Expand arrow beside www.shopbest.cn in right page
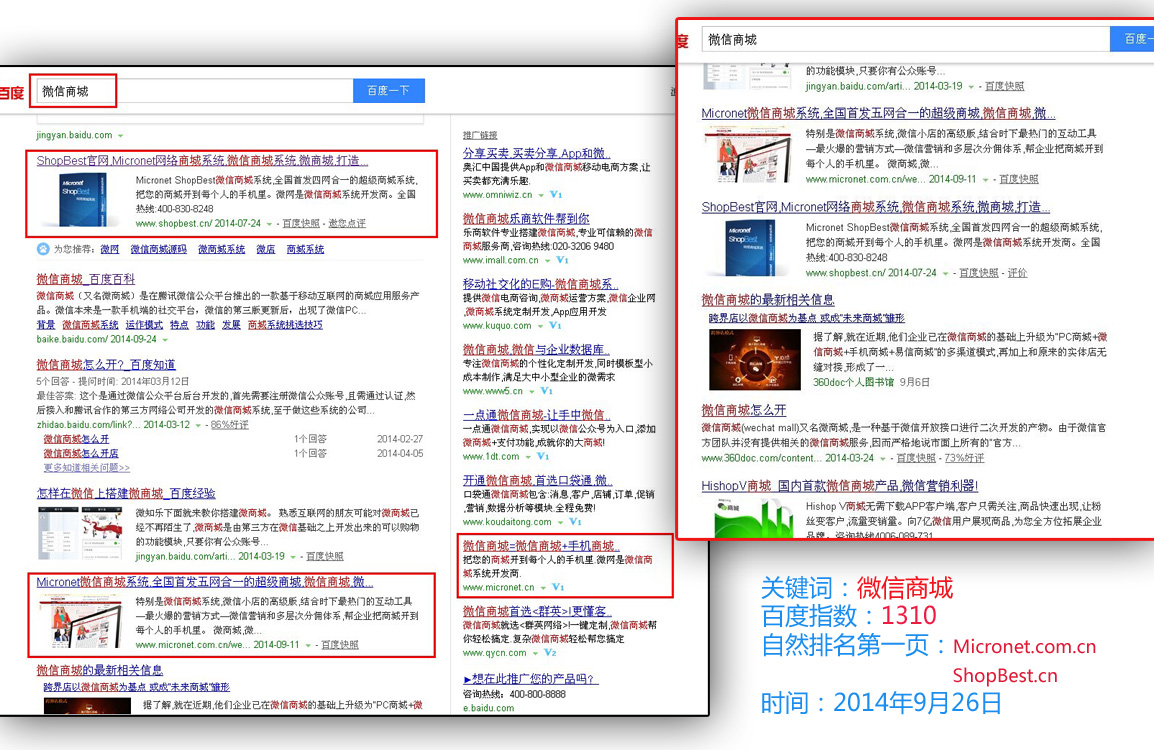 coord(946,274)
